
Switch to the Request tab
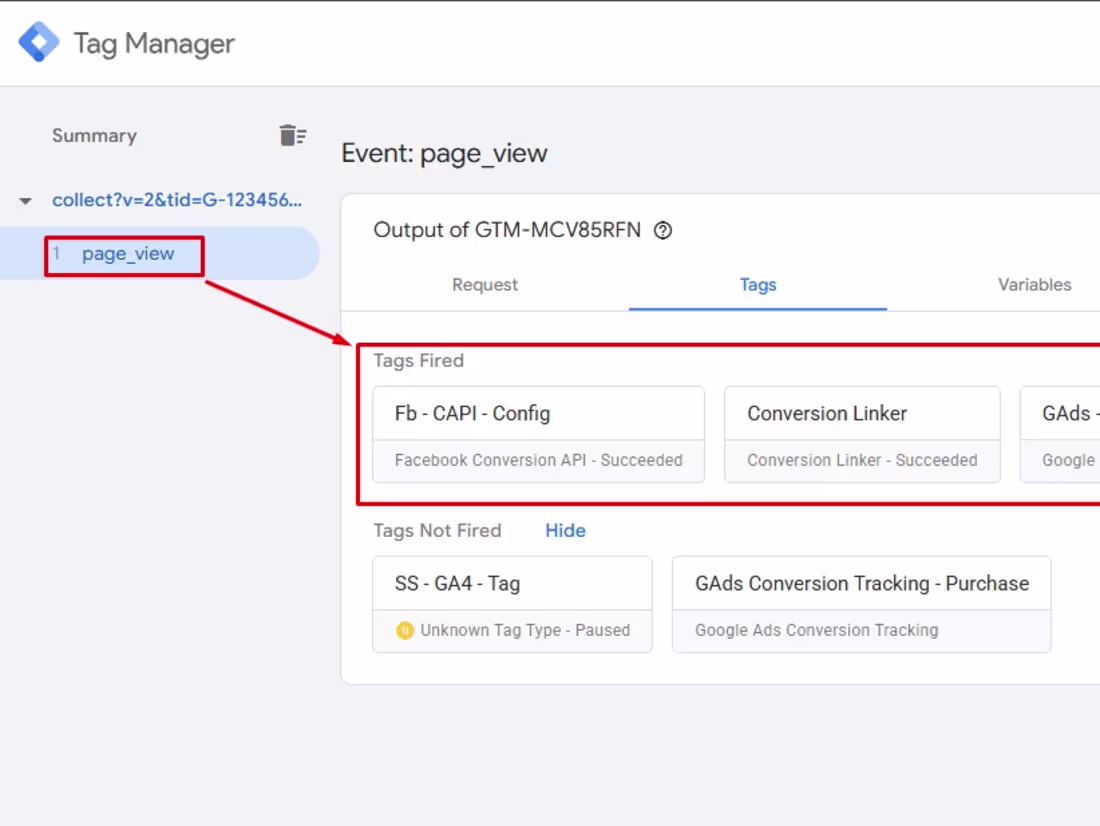tap(485, 285)
